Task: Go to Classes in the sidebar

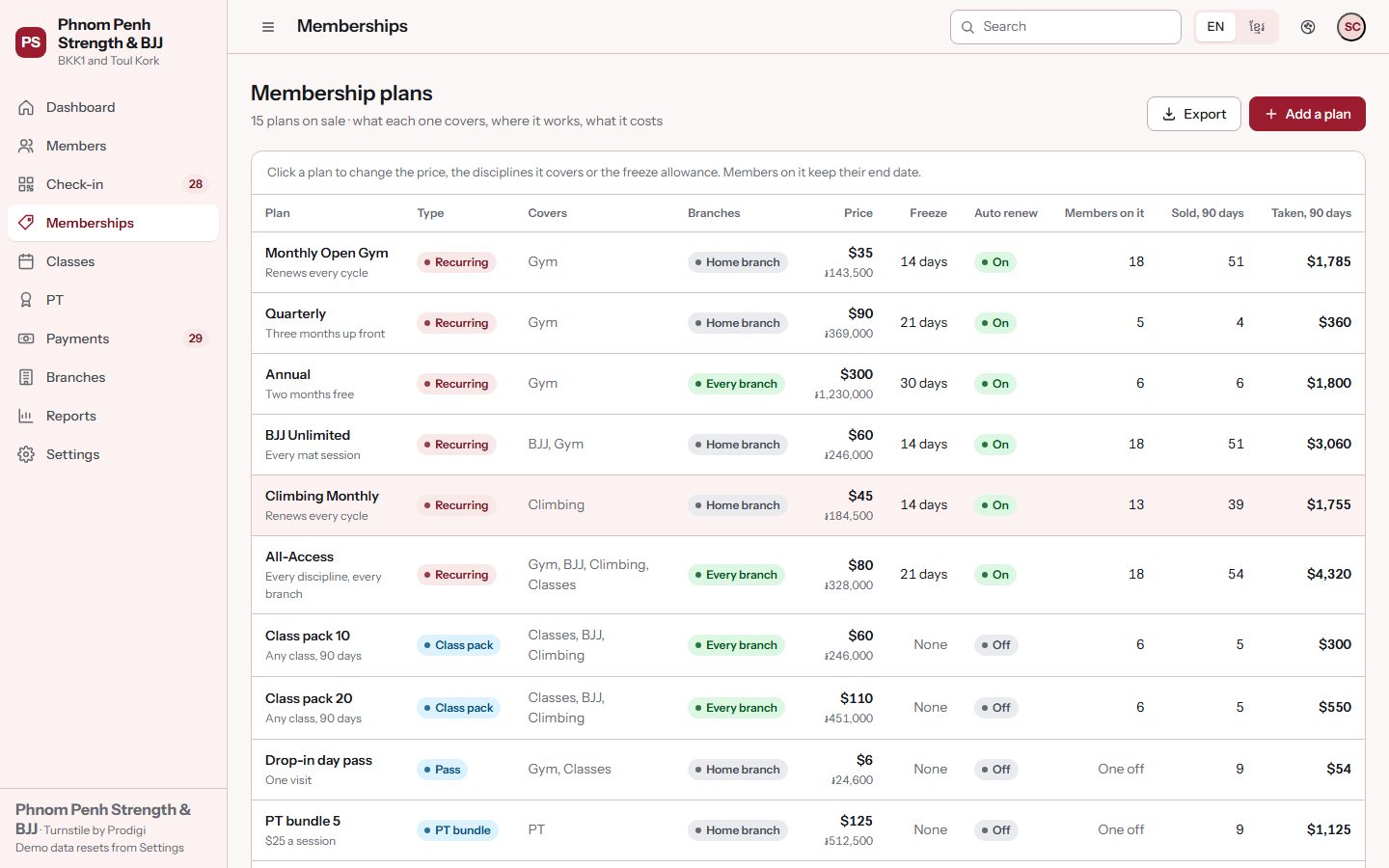Action: tap(113, 261)
